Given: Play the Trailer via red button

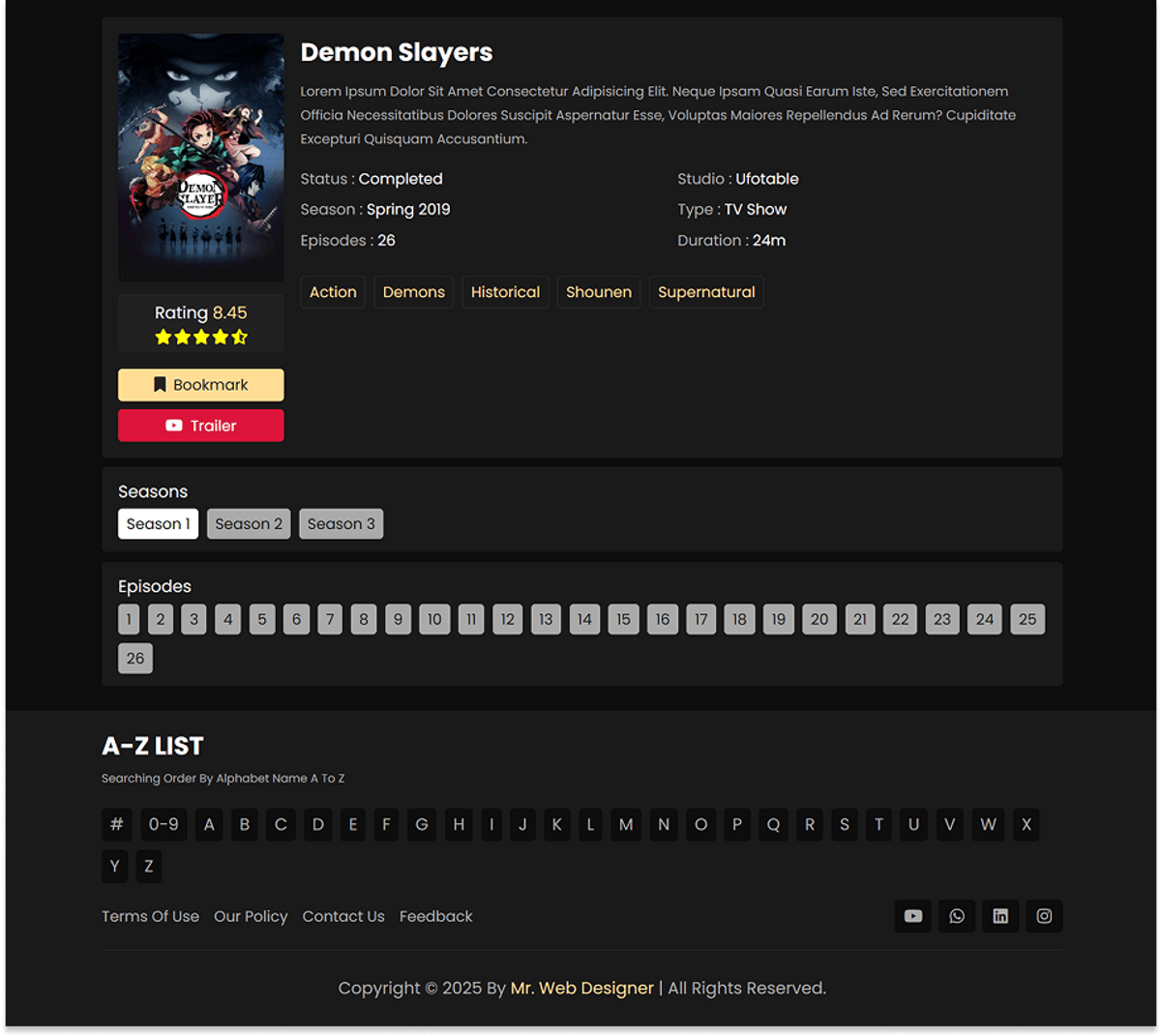Looking at the screenshot, I should (x=201, y=426).
